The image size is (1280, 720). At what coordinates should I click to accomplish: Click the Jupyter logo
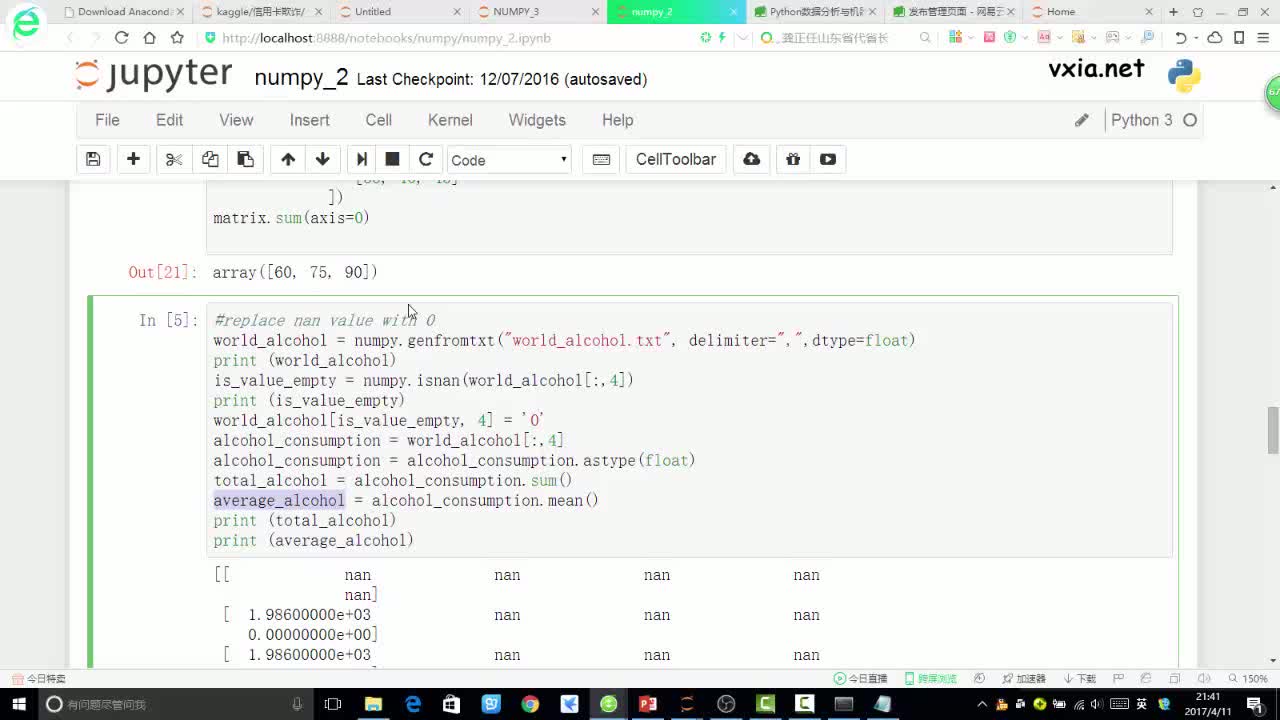[153, 76]
